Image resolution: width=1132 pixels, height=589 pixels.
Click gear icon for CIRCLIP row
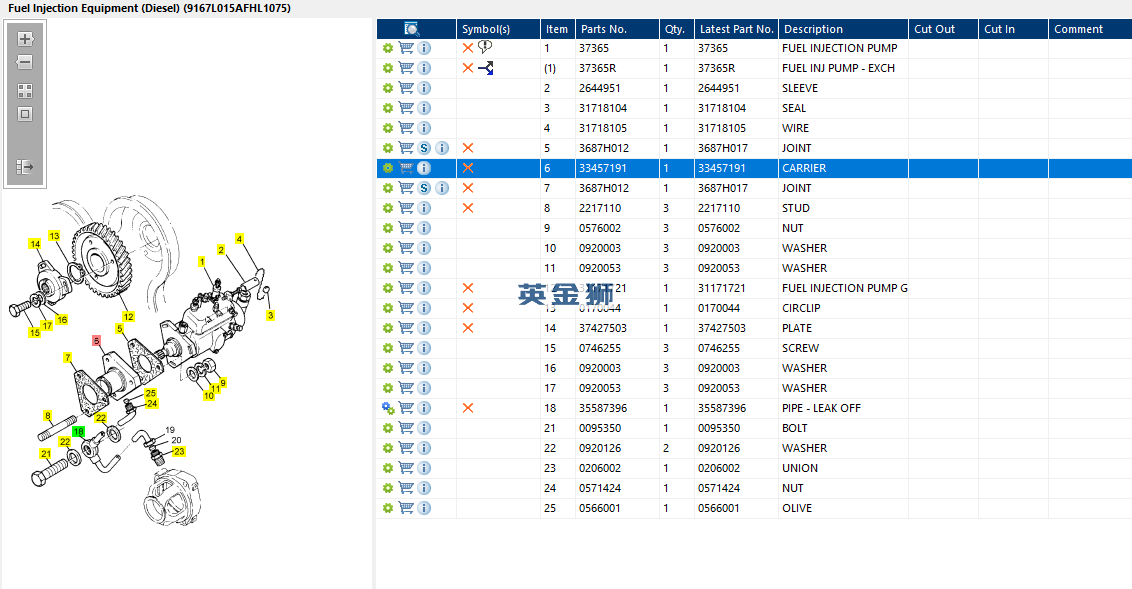388,308
